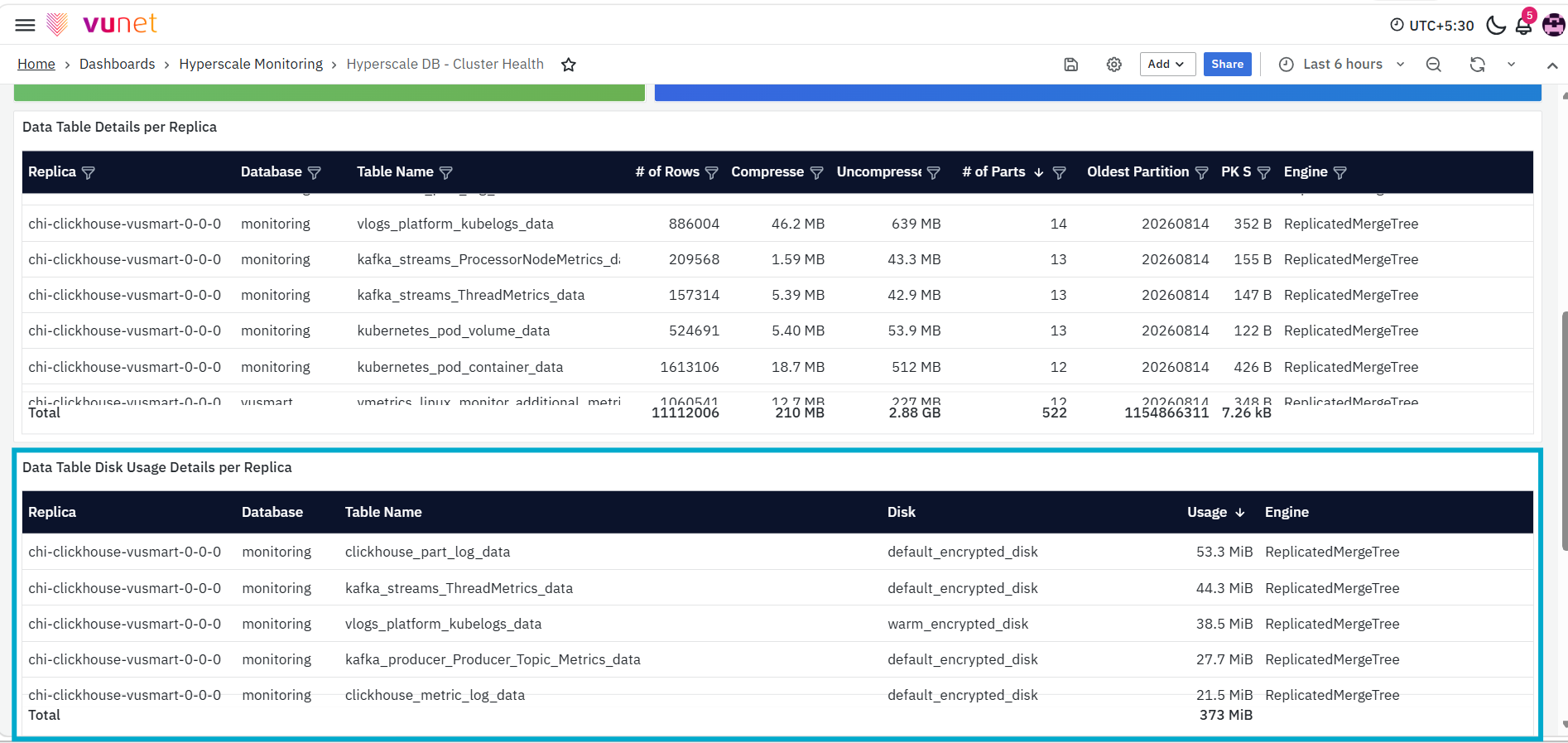The height and width of the screenshot is (743, 1568).
Task: Refresh the dashboard
Action: coord(1478,65)
